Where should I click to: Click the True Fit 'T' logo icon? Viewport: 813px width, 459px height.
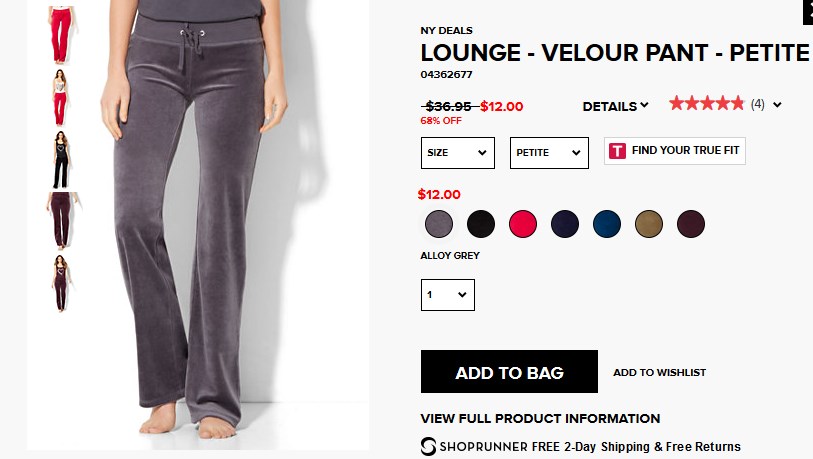pyautogui.click(x=617, y=151)
